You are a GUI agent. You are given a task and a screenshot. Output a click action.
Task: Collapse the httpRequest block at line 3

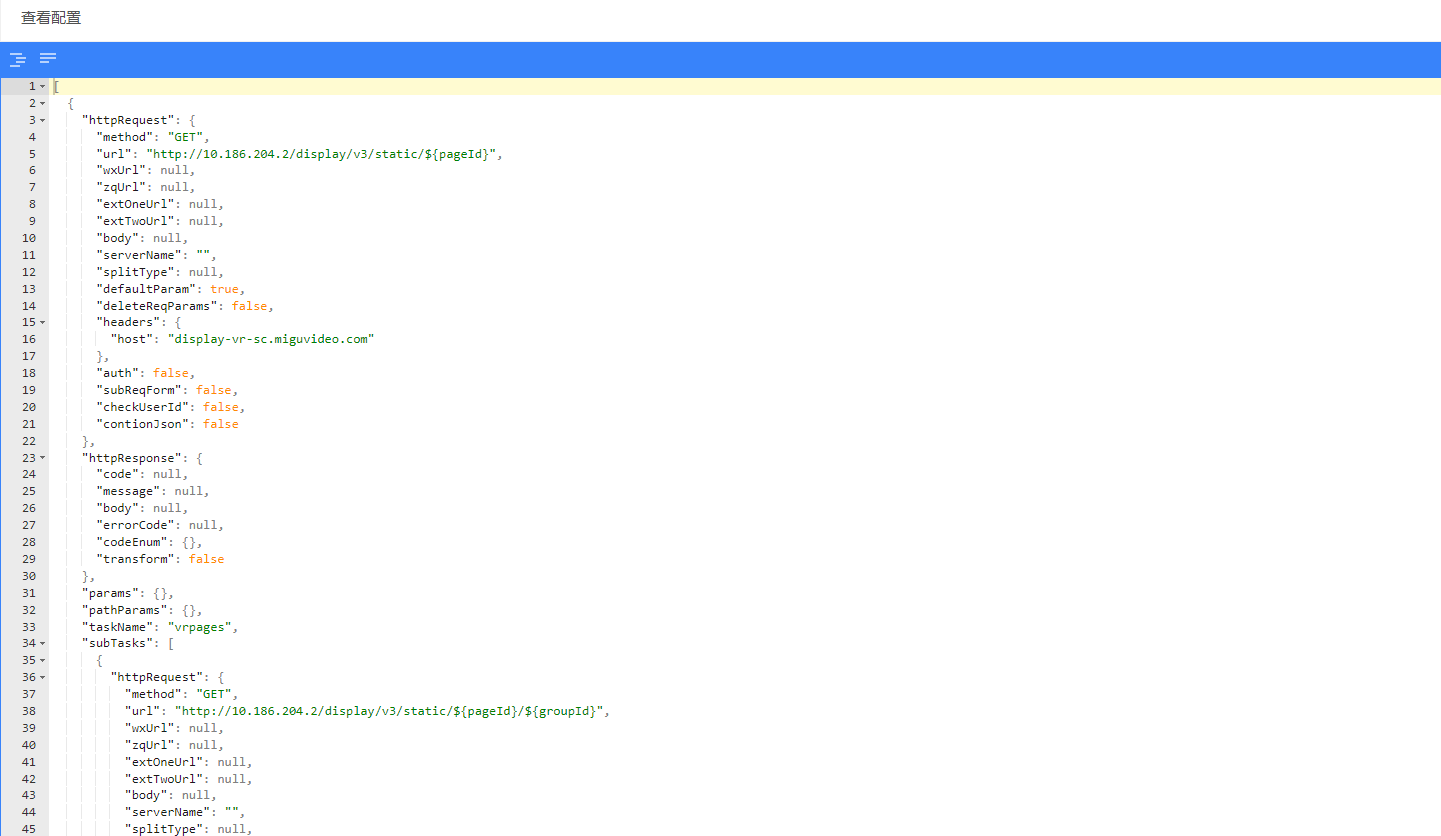click(42, 121)
